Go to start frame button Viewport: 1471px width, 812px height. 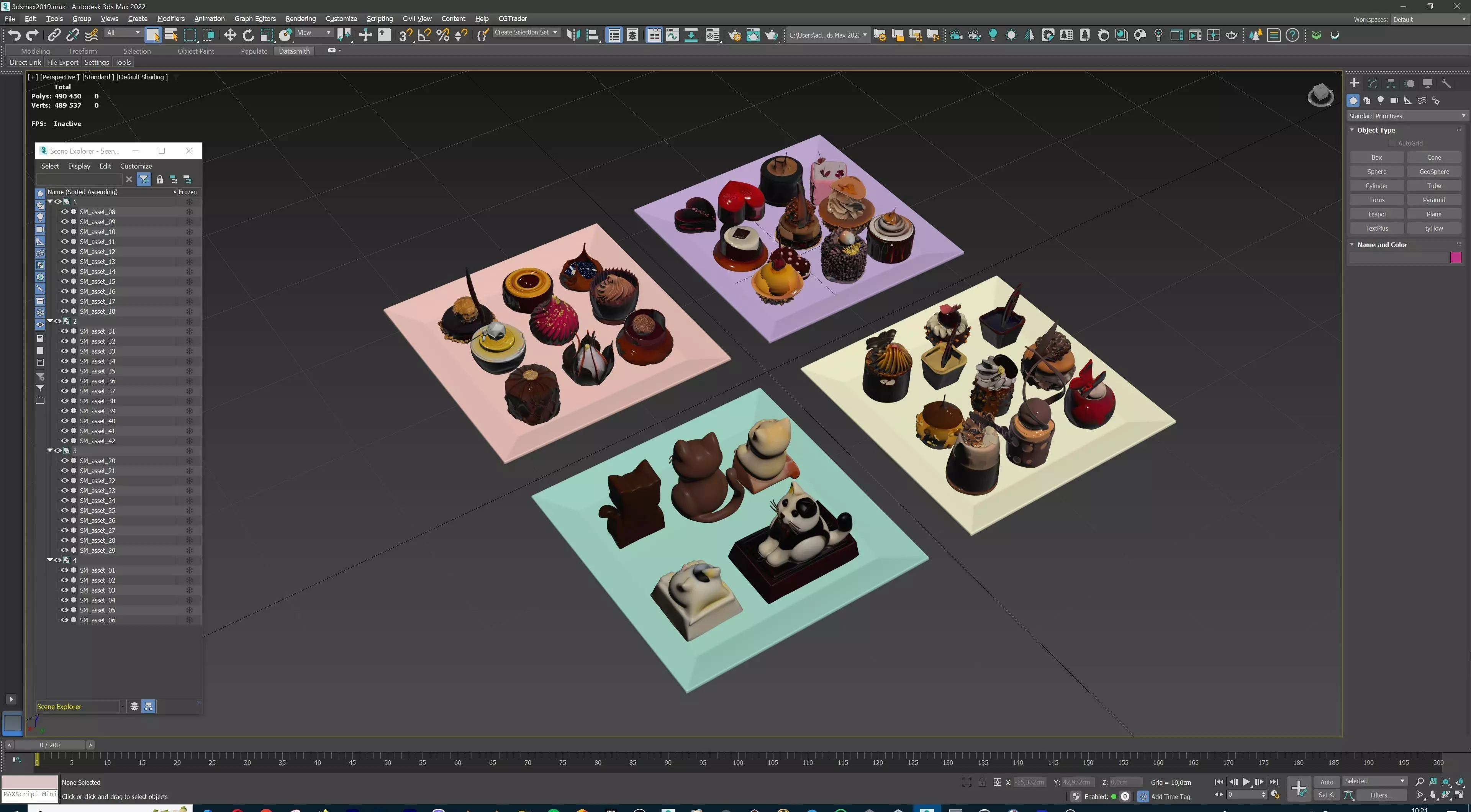click(x=1219, y=782)
